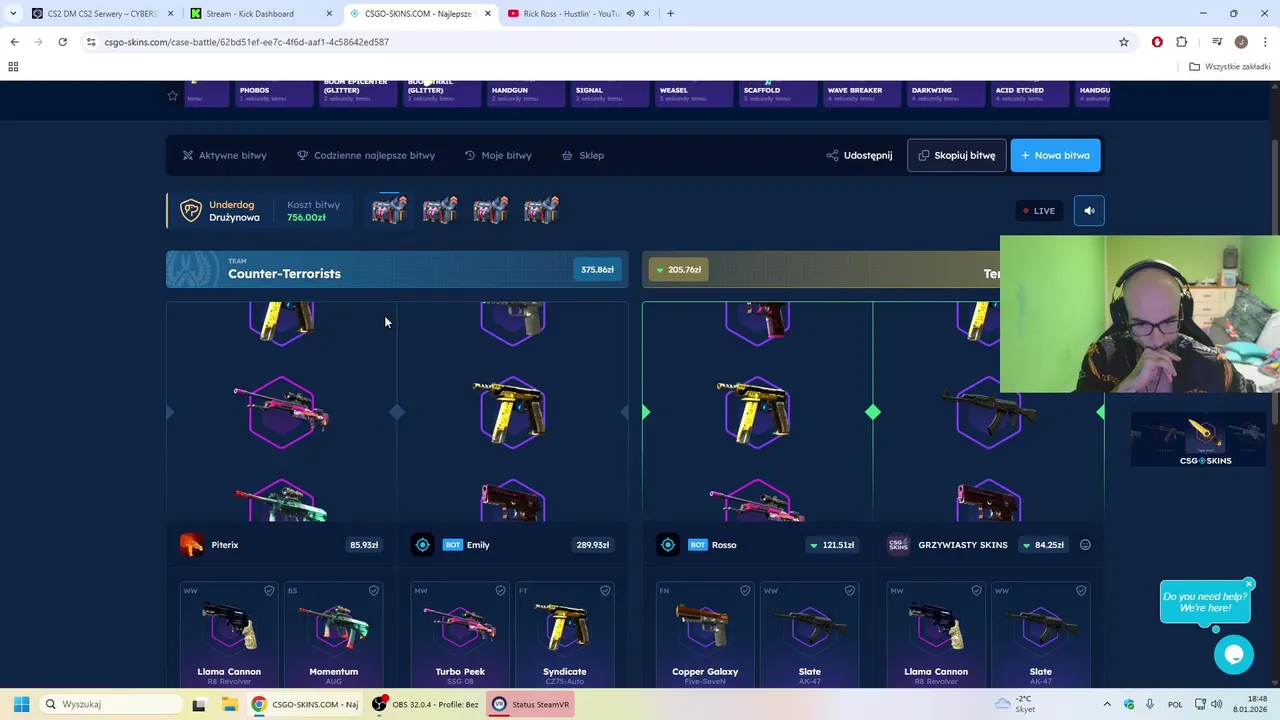The height and width of the screenshot is (720, 1280).
Task: Open Task View on the taskbar
Action: coord(199,704)
